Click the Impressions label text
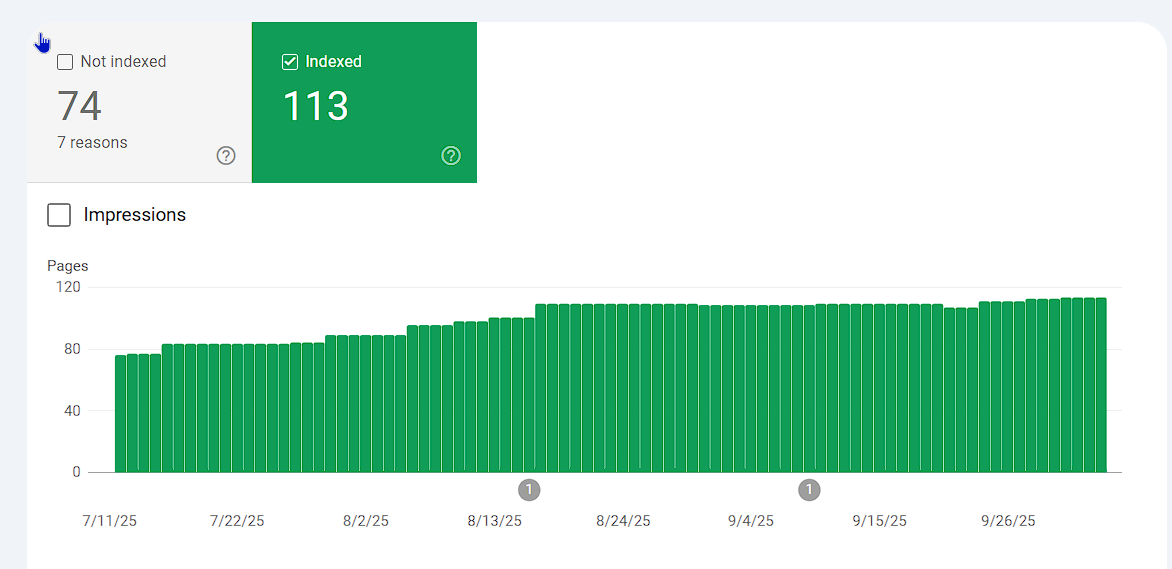1172x569 pixels. [x=135, y=215]
